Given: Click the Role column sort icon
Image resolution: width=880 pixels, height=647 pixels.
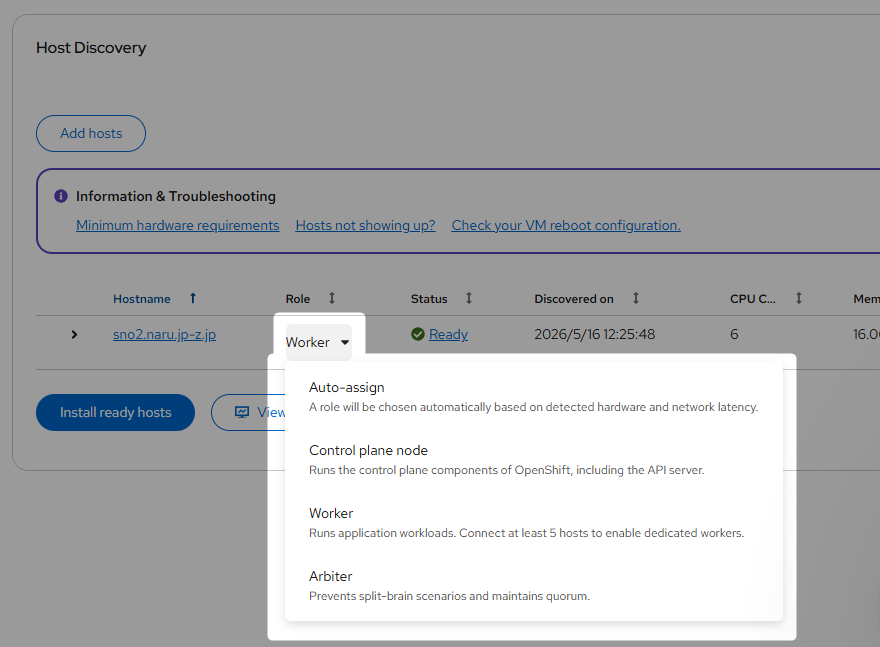Looking at the screenshot, I should coord(332,299).
